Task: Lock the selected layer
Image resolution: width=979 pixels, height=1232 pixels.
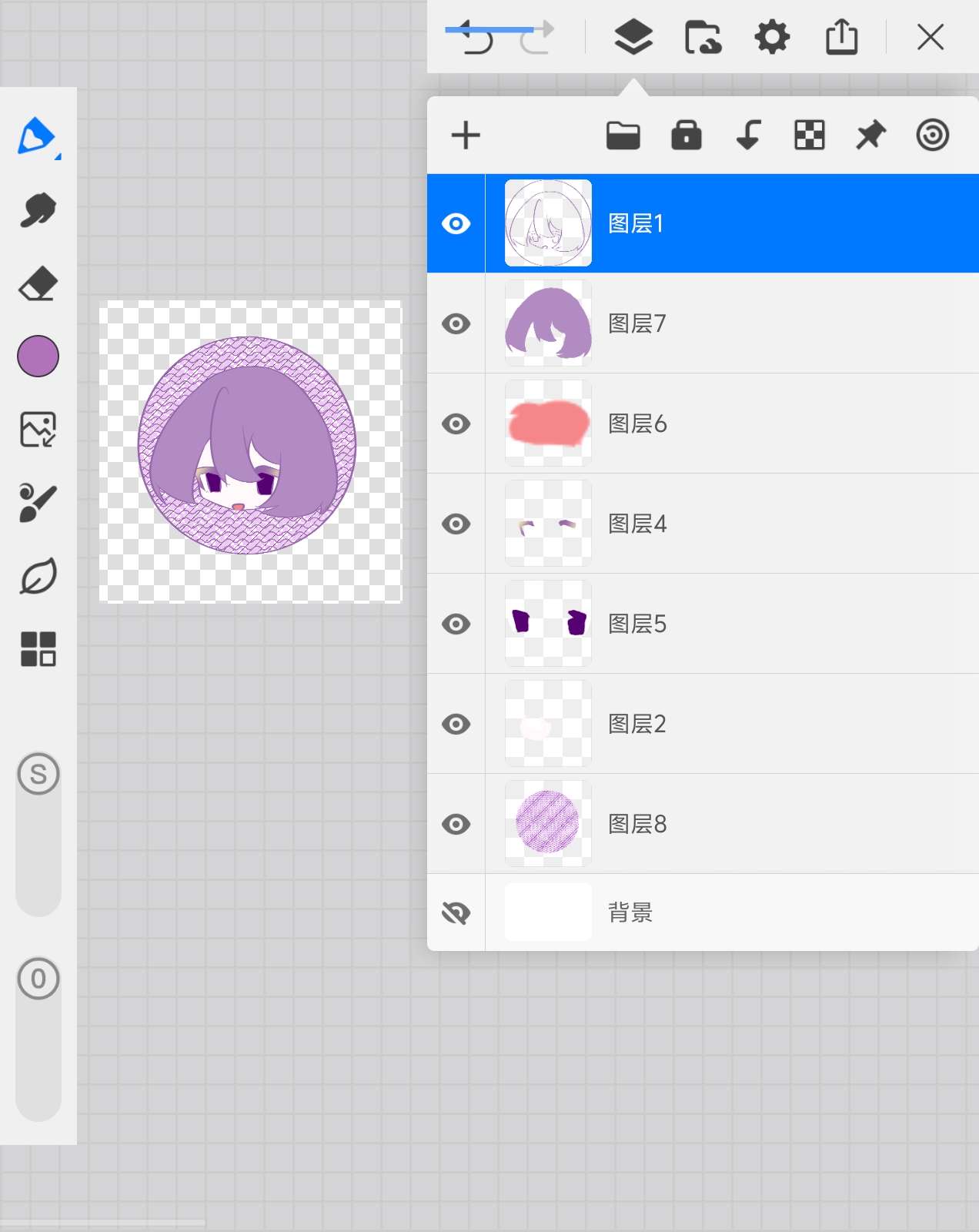Action: click(x=686, y=136)
